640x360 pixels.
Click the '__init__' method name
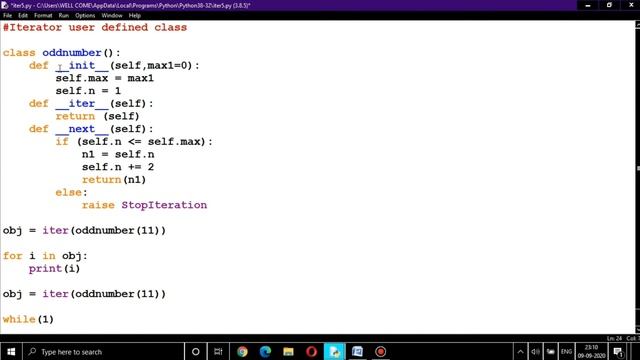(x=82, y=65)
